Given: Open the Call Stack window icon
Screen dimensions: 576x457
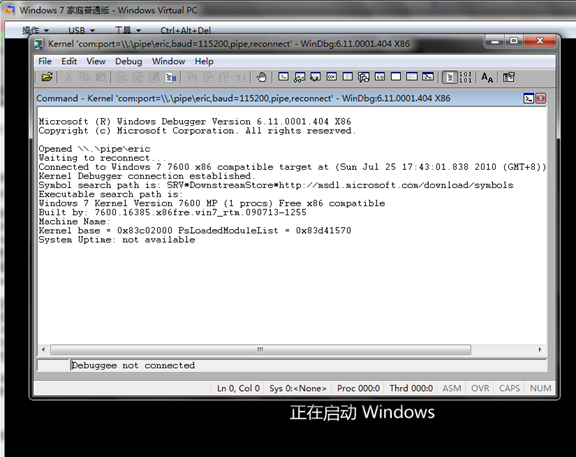Looking at the screenshot, I should point(364,77).
